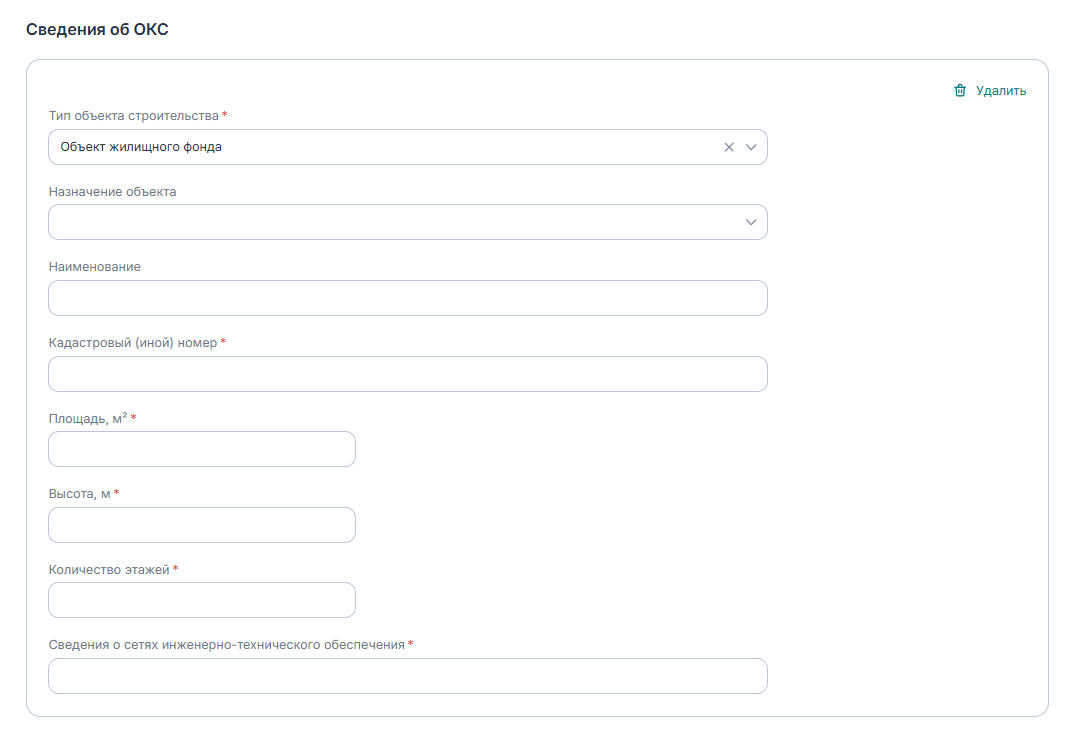The width and height of the screenshot is (1072, 734).
Task: Click the Тип объекта строительства label
Action: (133, 116)
